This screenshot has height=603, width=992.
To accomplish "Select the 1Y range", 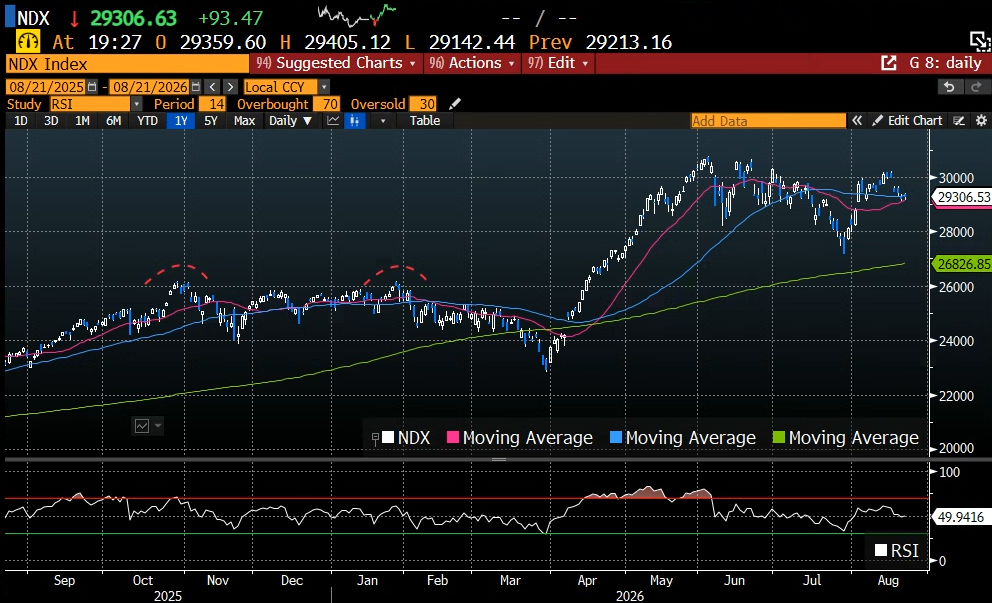I will pyautogui.click(x=181, y=121).
